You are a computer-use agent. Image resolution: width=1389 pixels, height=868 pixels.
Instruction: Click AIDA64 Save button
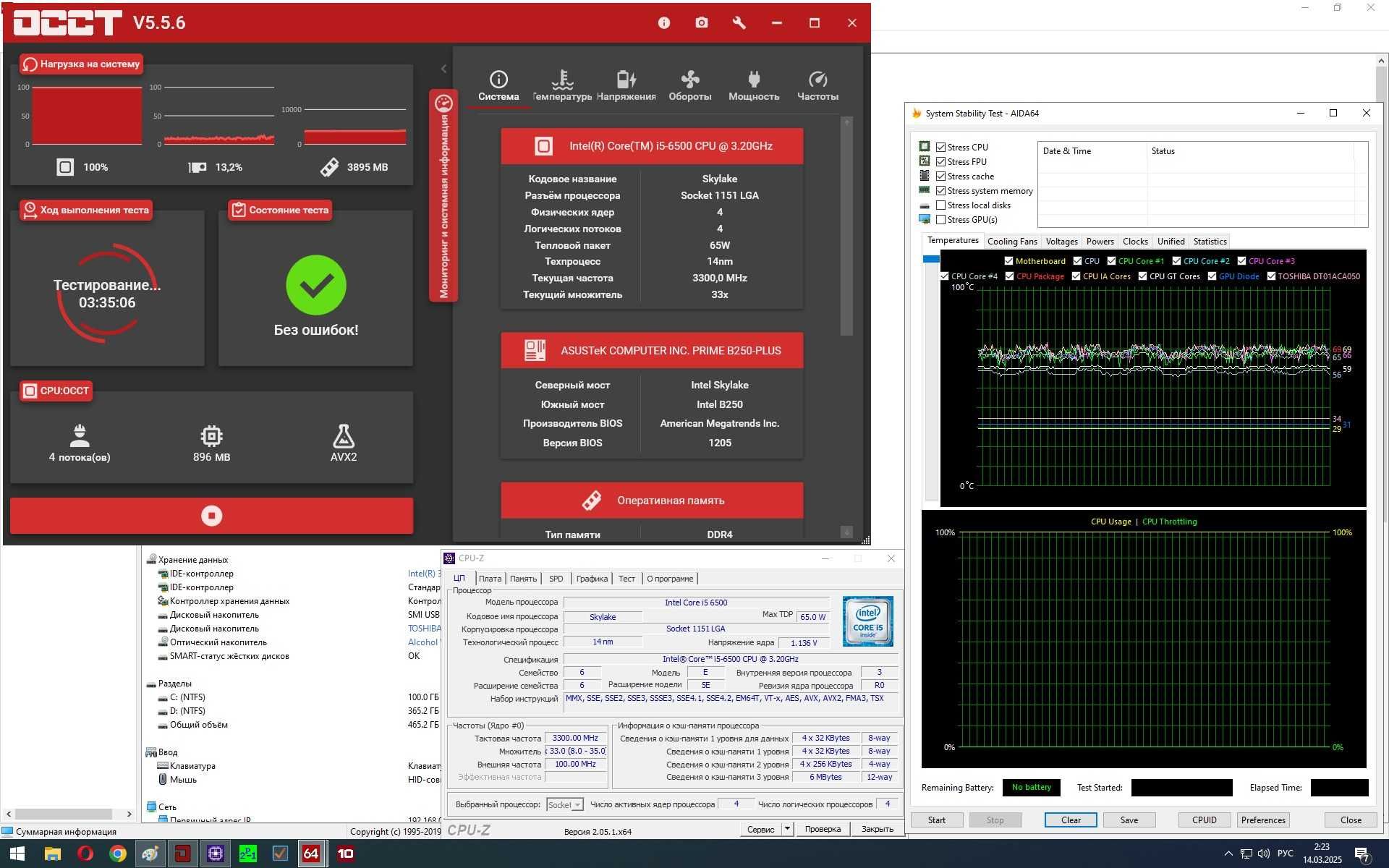pyautogui.click(x=1129, y=820)
